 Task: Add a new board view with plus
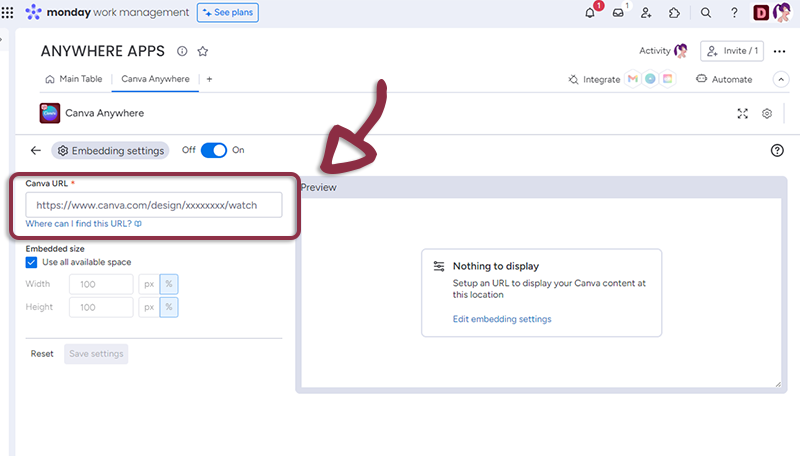(x=209, y=79)
